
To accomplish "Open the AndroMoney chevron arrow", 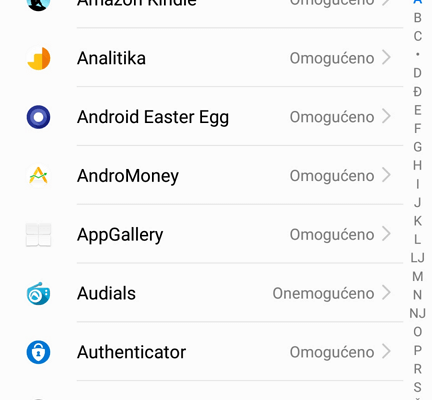I will tap(386, 175).
